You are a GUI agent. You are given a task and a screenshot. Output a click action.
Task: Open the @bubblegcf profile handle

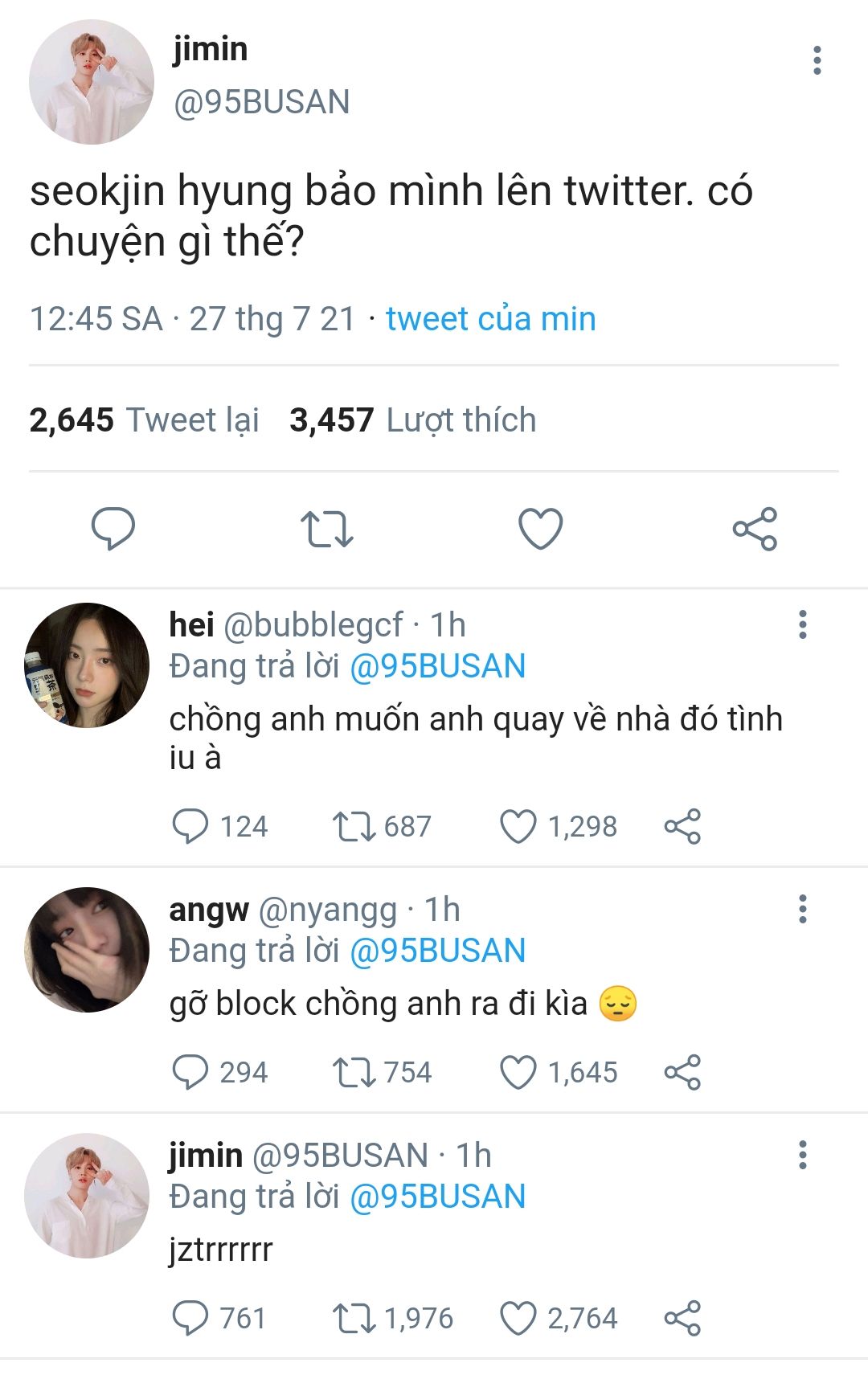tap(313, 625)
